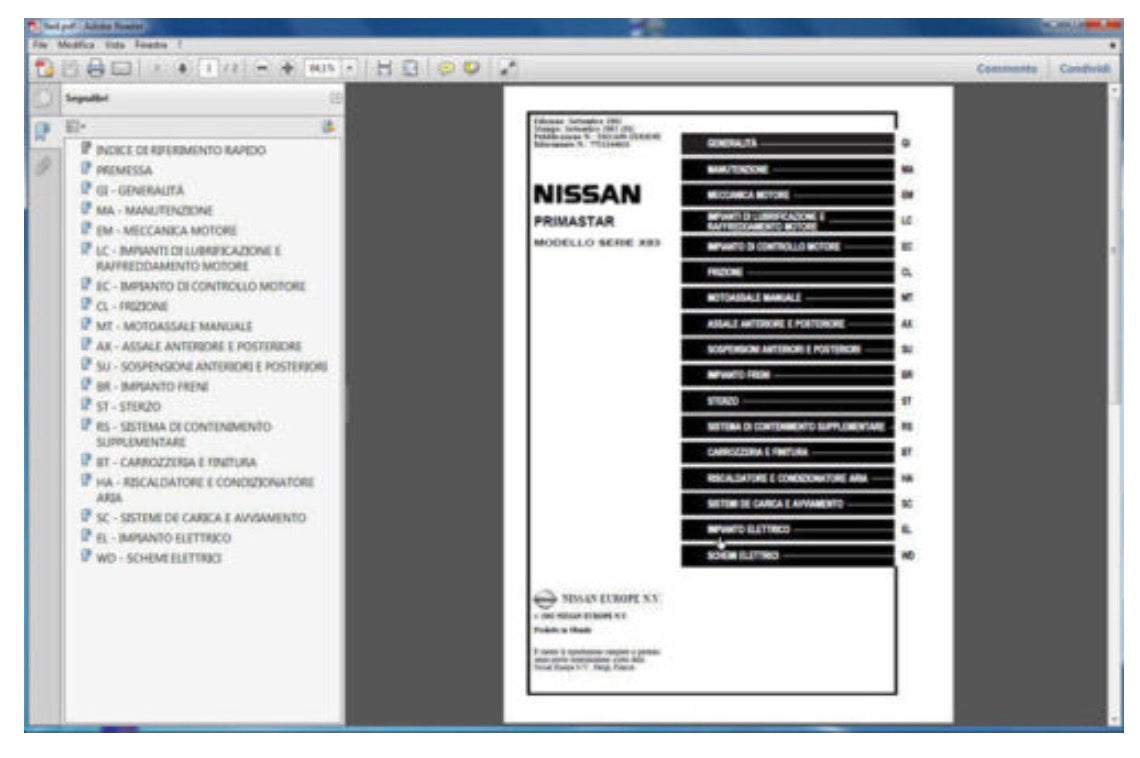Switch to read mode using expand-arrows icon

coord(507,68)
